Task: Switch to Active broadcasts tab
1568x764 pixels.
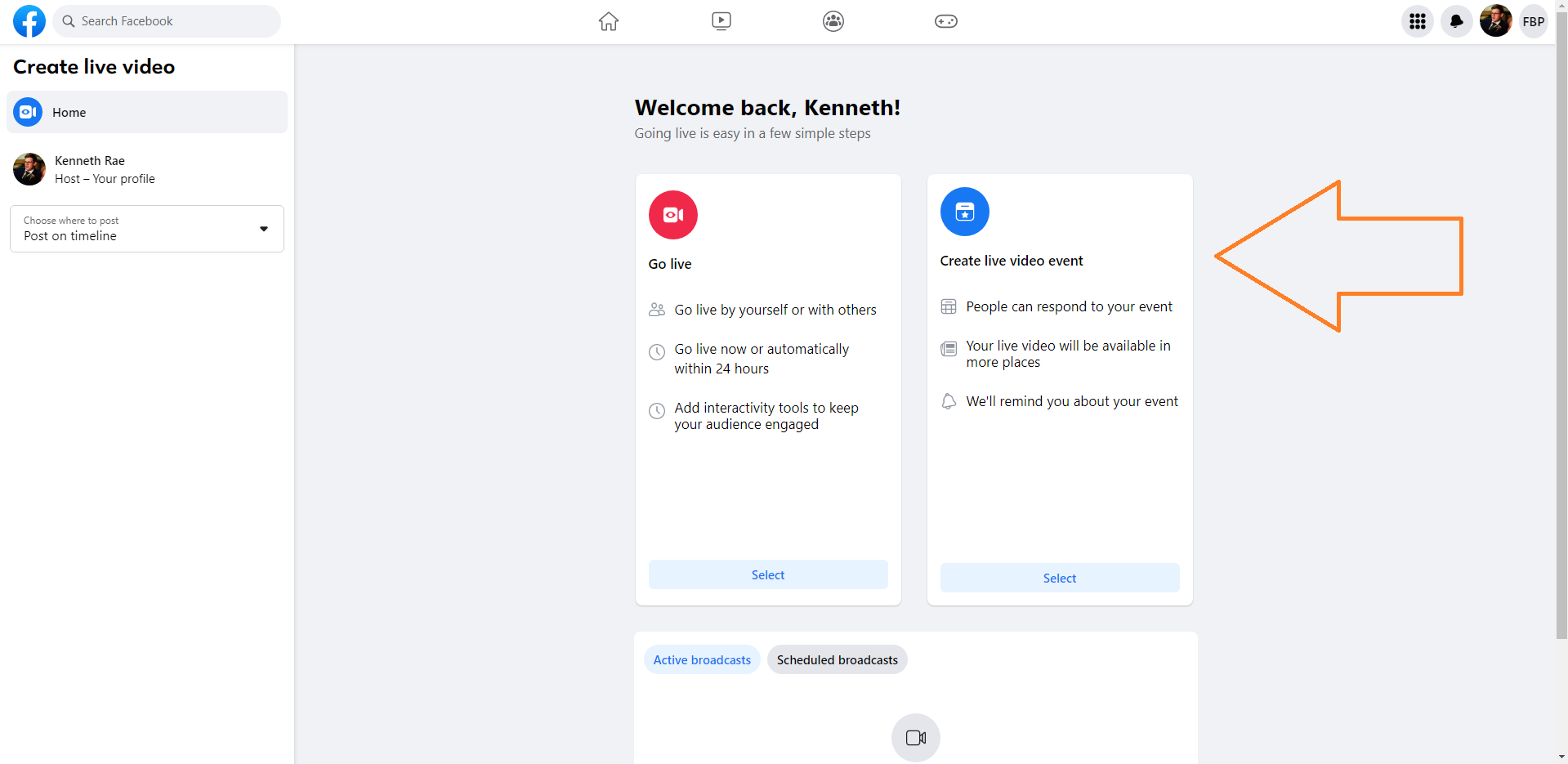Action: 701,659
